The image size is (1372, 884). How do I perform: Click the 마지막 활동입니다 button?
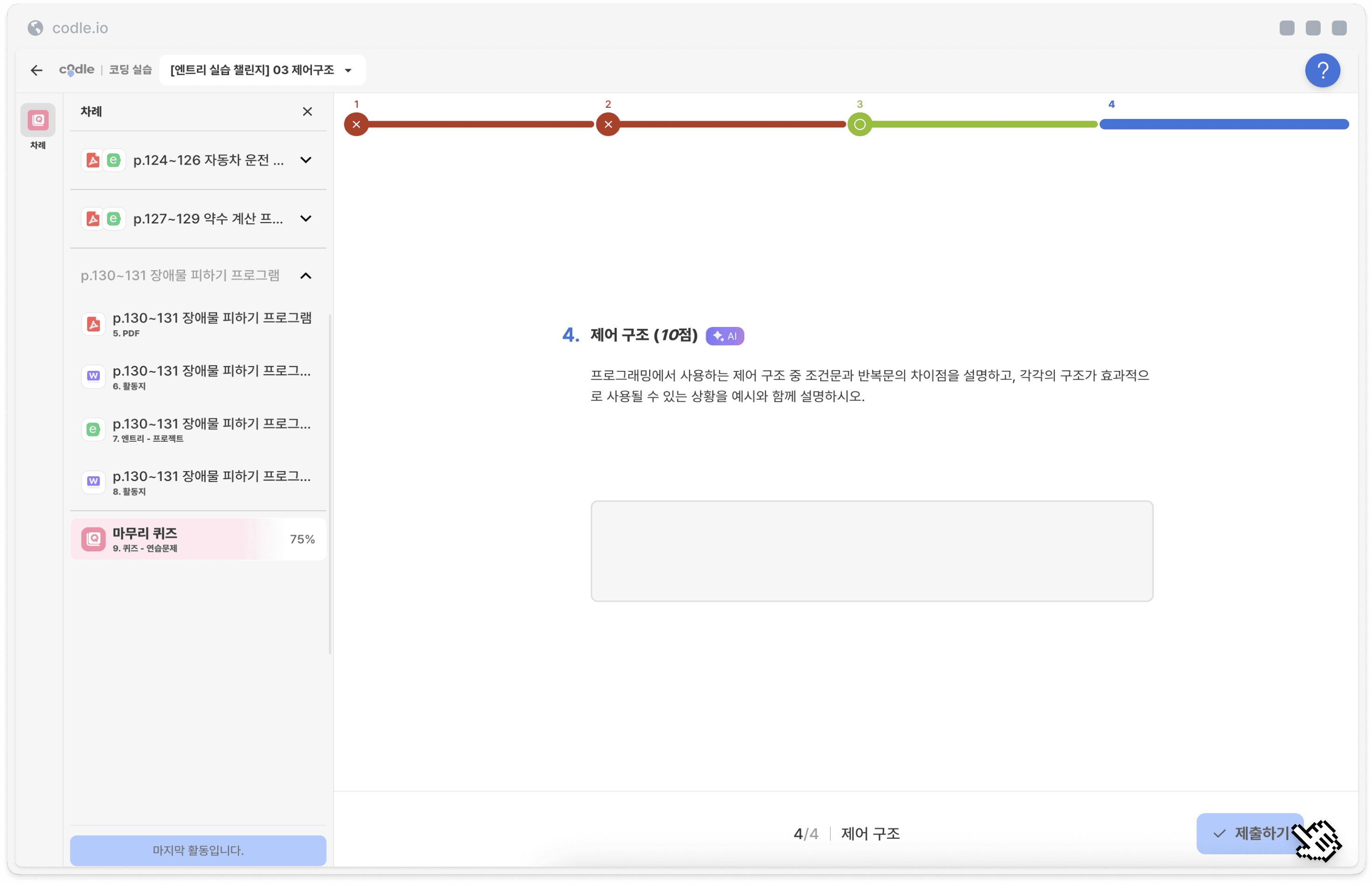point(198,850)
